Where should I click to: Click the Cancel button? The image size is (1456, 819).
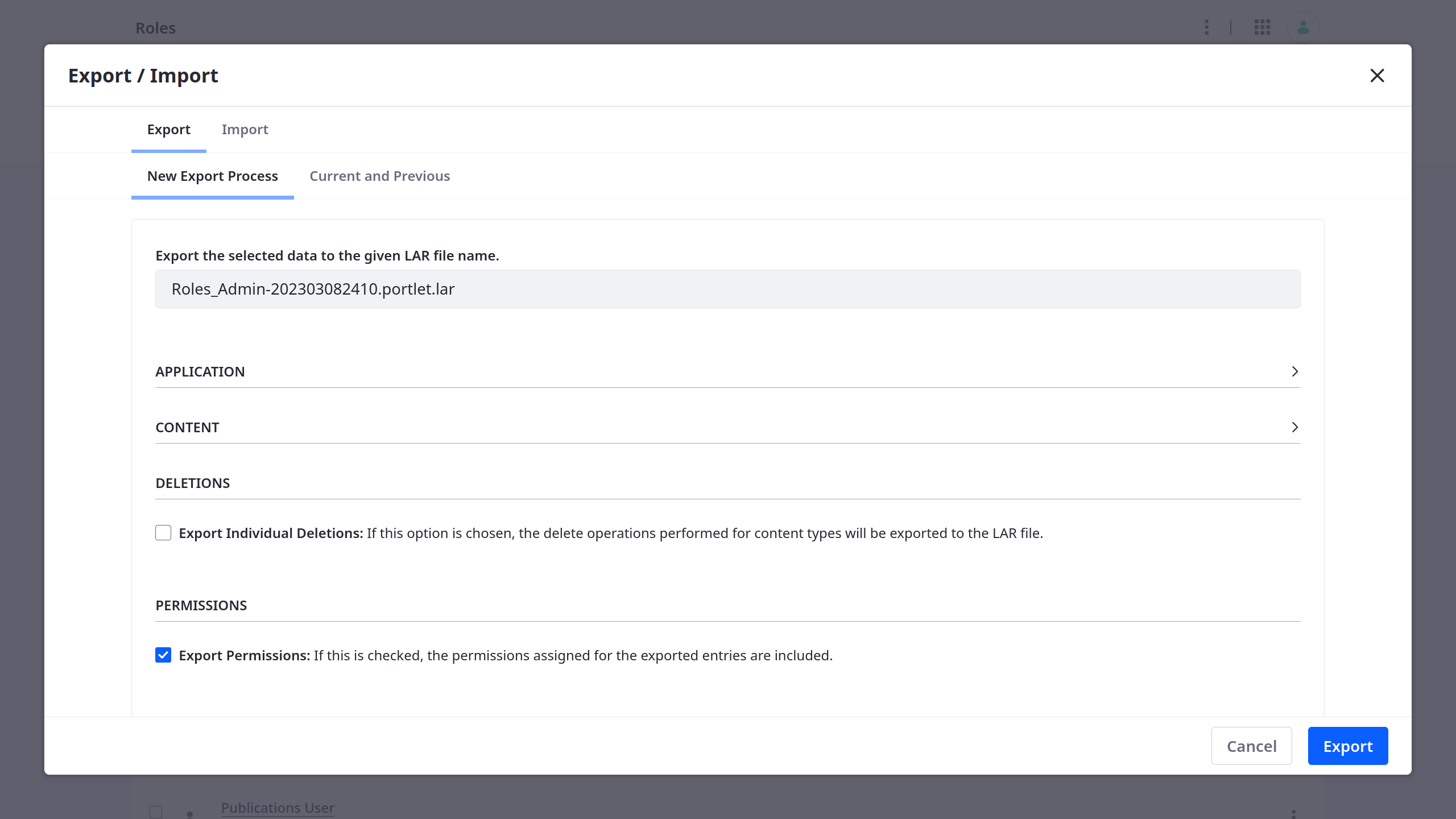point(1252,745)
